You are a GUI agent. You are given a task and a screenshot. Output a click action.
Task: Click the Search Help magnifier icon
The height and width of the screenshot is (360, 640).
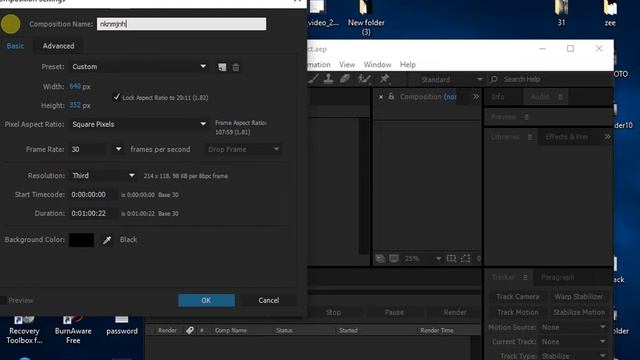[493, 79]
